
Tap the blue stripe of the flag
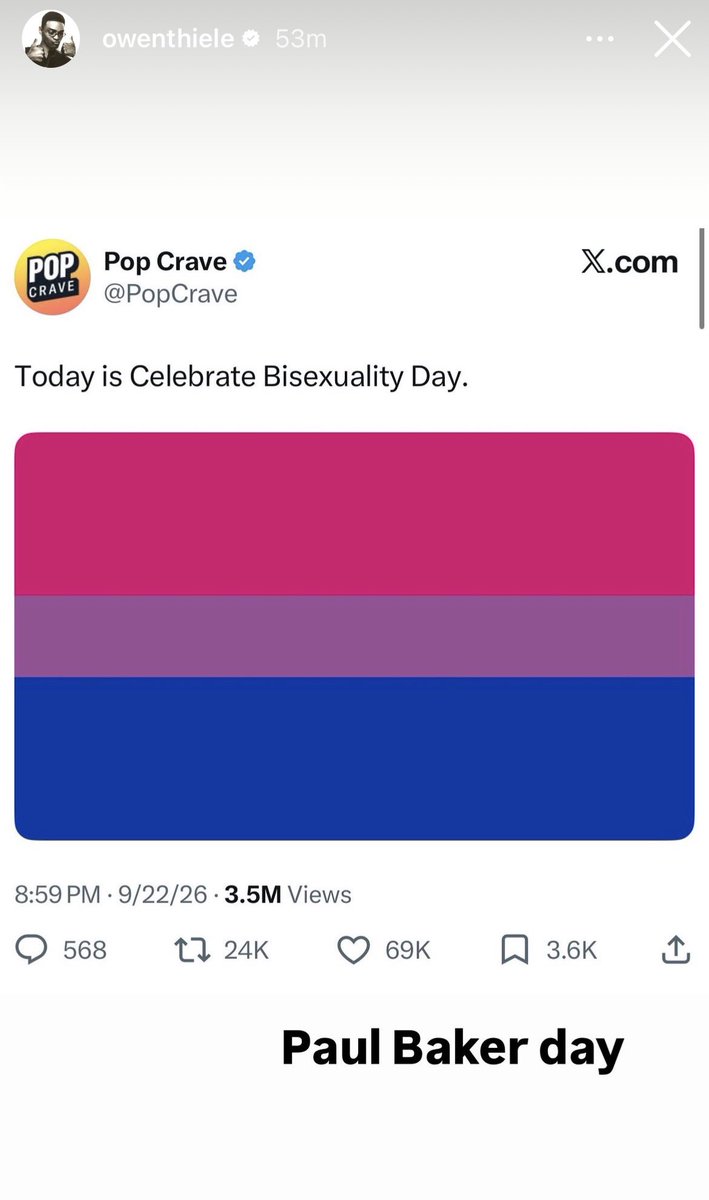tap(354, 758)
